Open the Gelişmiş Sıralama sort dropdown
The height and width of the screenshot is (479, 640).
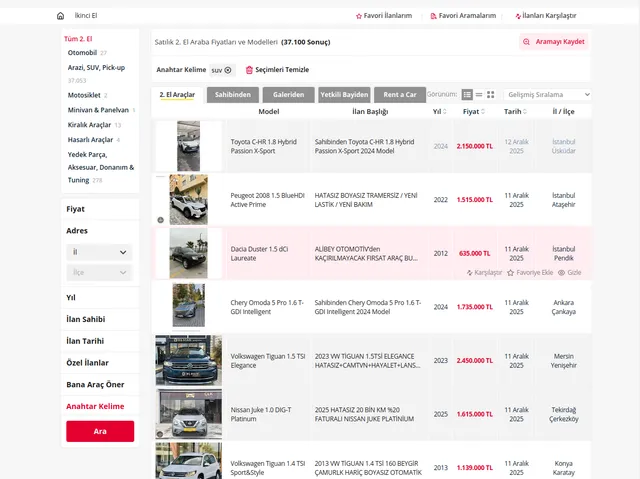pos(548,94)
